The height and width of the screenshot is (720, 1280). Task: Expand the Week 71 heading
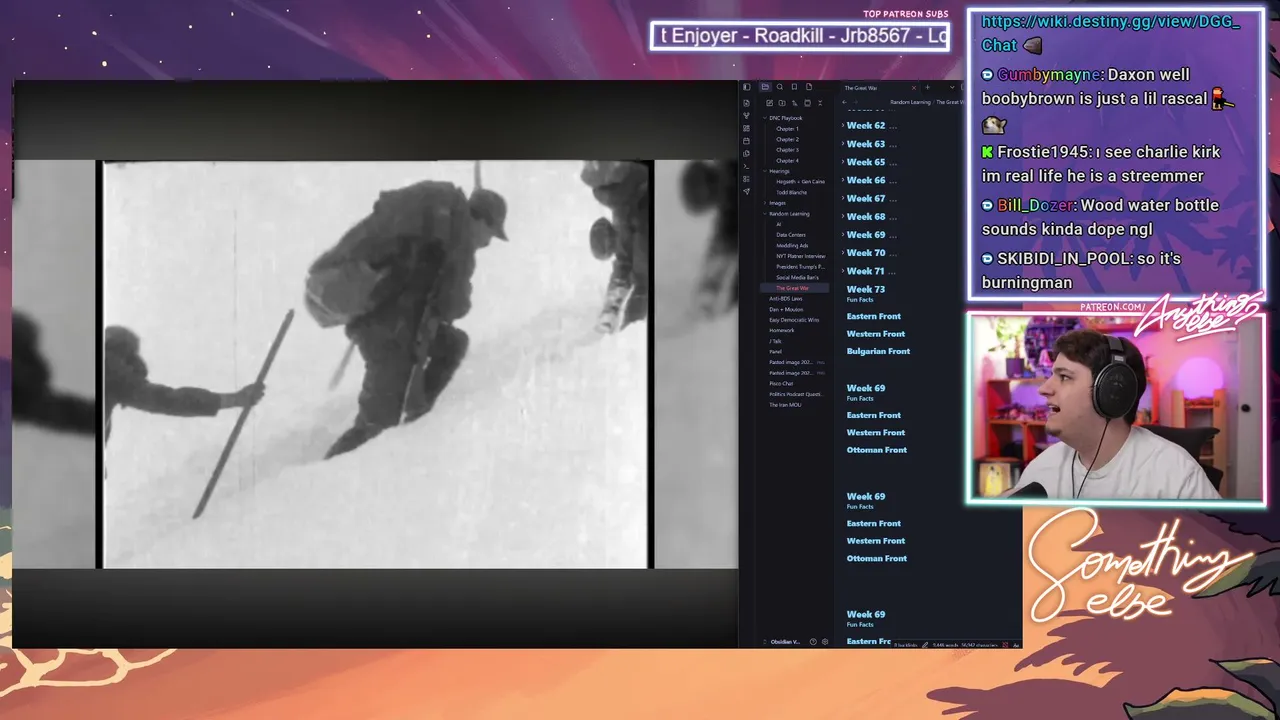click(x=843, y=271)
